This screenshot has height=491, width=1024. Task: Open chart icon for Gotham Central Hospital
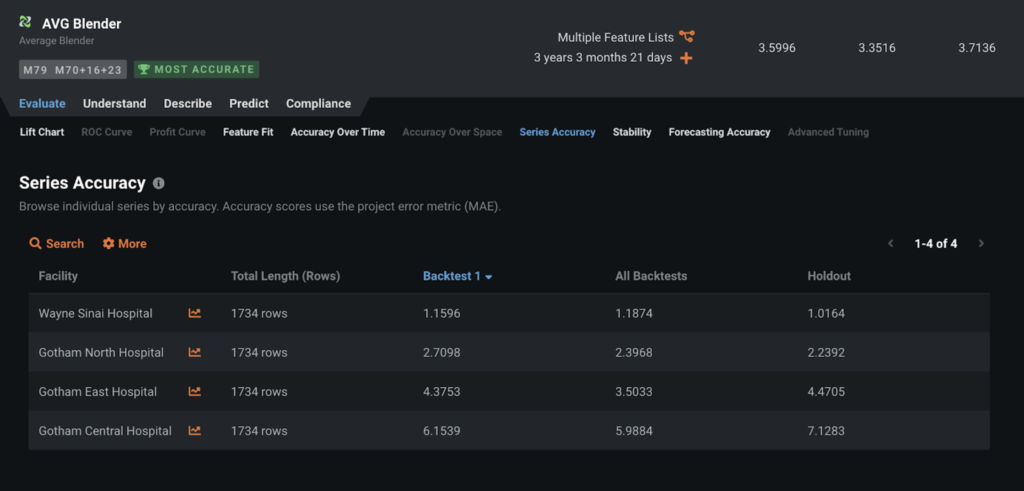[x=195, y=431]
